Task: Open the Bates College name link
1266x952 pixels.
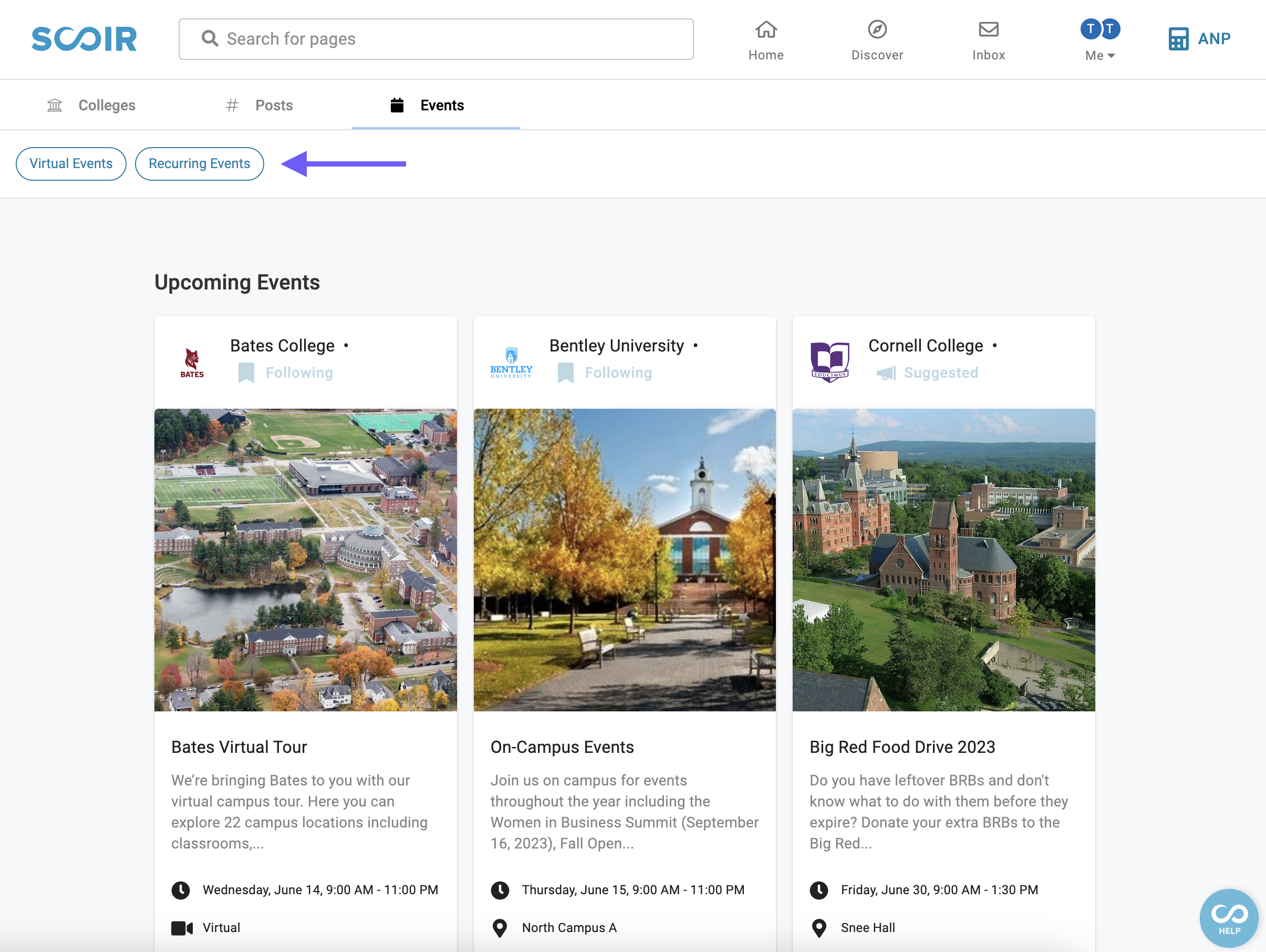Action: 282,346
